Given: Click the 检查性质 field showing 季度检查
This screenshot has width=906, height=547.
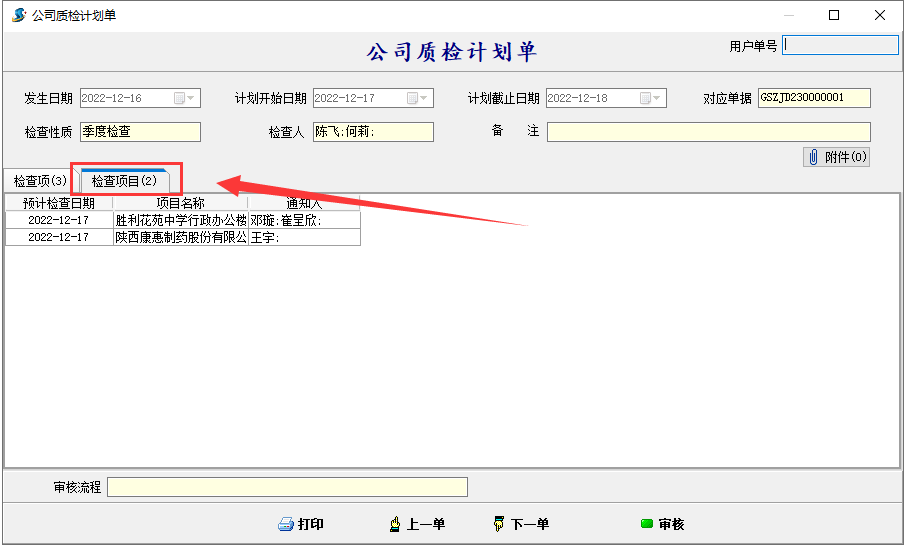Looking at the screenshot, I should click(140, 132).
